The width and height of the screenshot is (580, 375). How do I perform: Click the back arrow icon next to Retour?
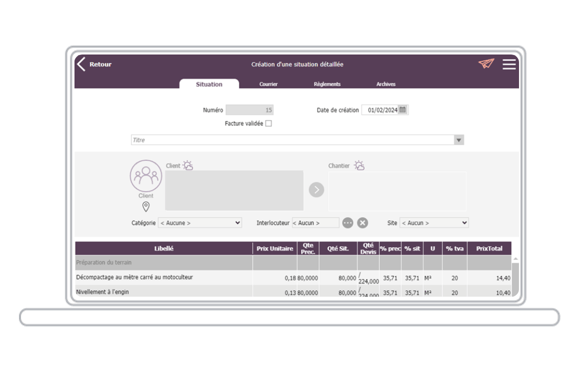81,64
